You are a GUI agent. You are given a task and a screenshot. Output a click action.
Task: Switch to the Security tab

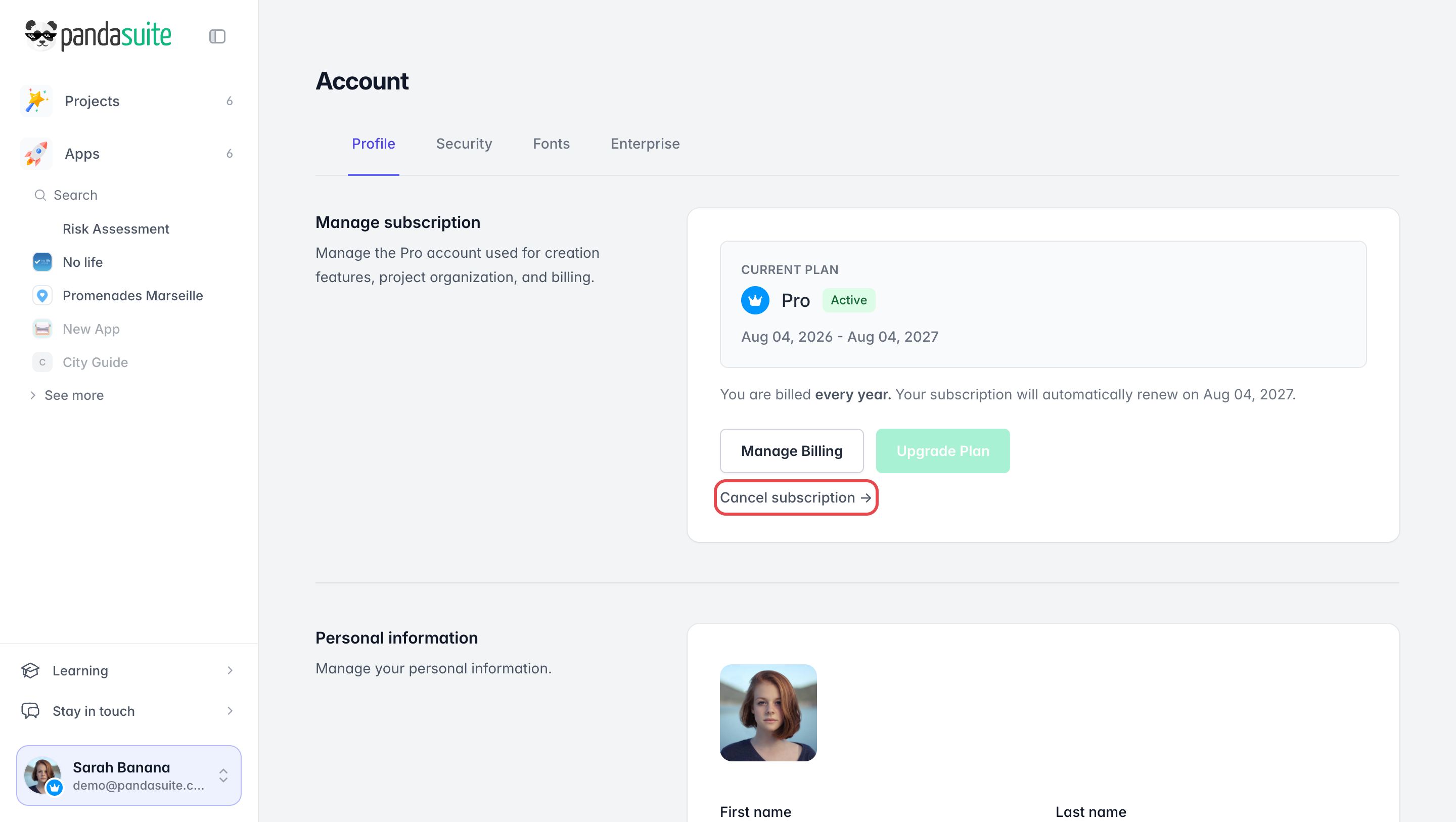pyautogui.click(x=464, y=144)
